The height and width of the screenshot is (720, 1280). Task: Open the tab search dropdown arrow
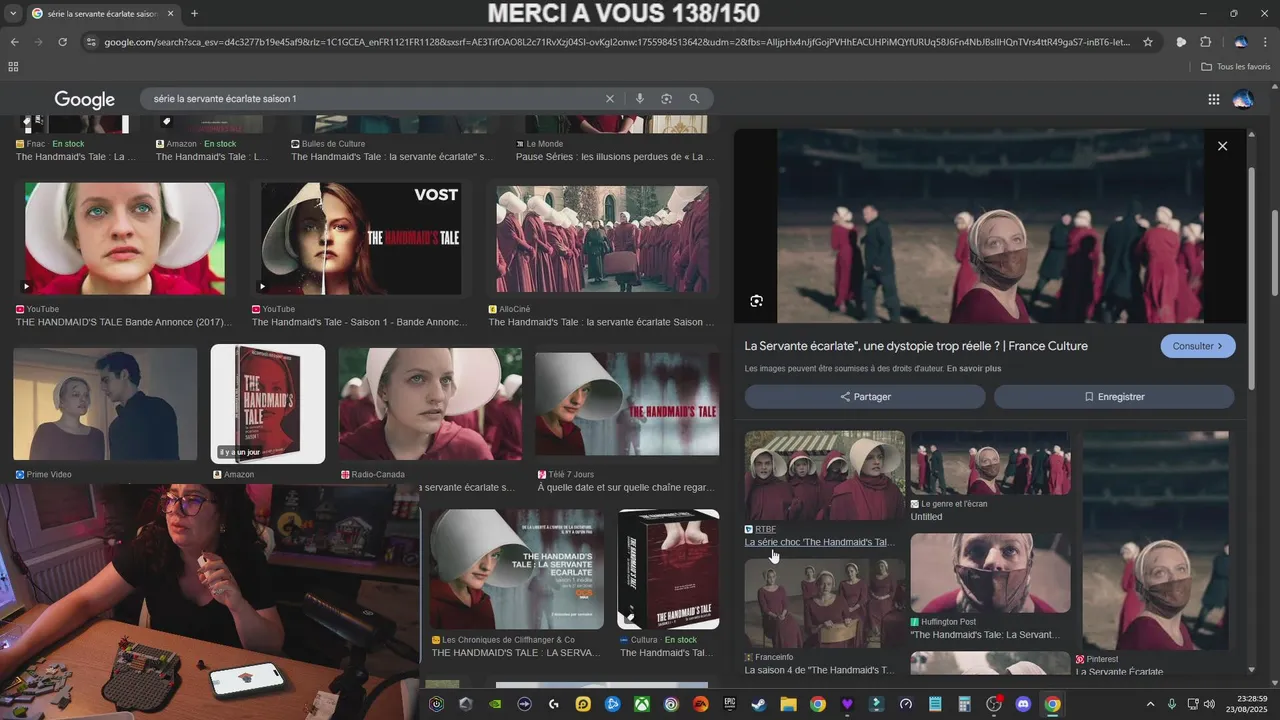coord(12,14)
